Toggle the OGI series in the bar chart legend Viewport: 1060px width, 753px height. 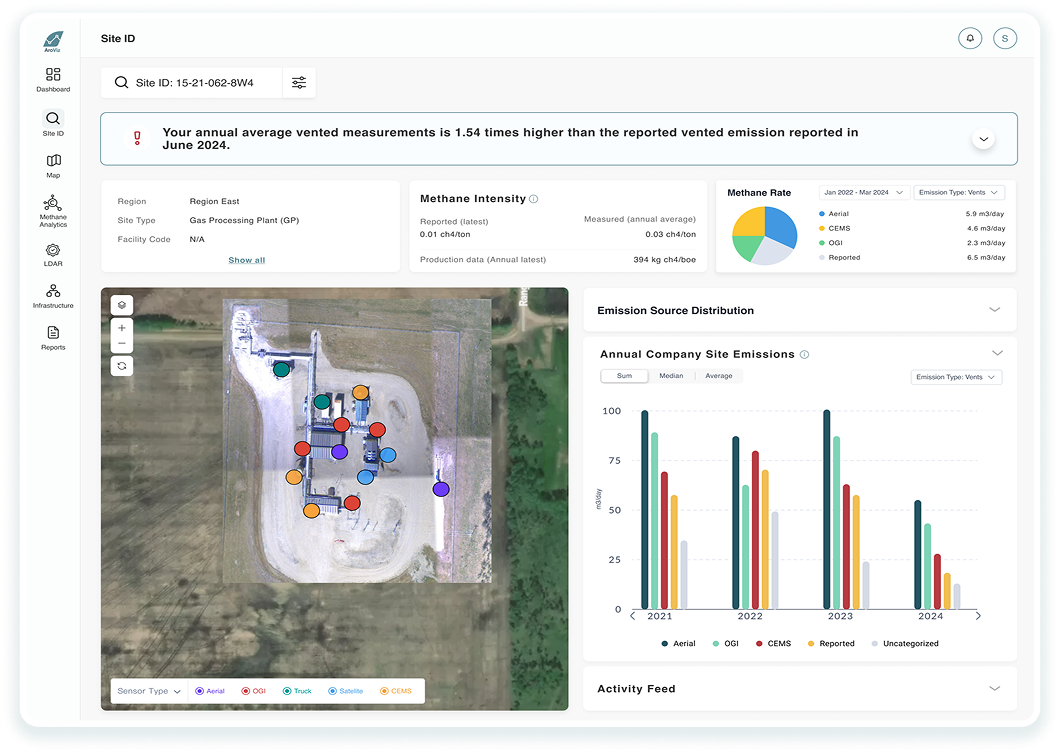[725, 643]
